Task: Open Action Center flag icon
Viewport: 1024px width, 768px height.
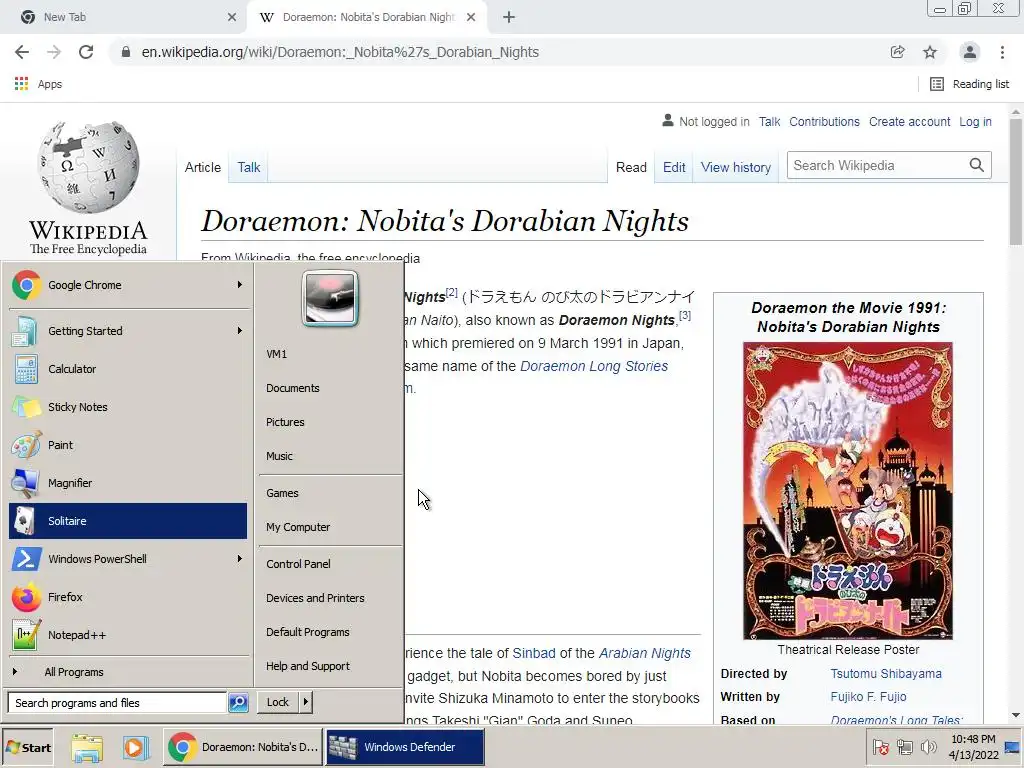Action: [881, 747]
